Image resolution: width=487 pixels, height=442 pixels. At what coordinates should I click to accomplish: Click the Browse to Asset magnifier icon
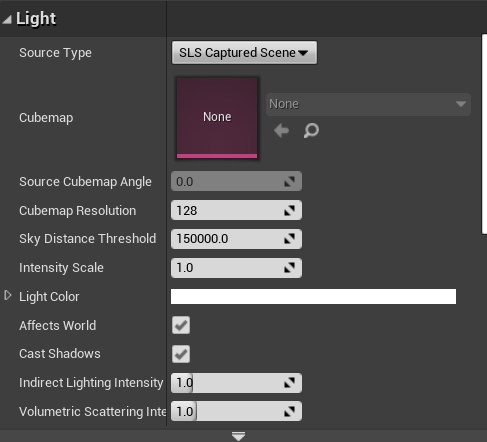coord(311,130)
